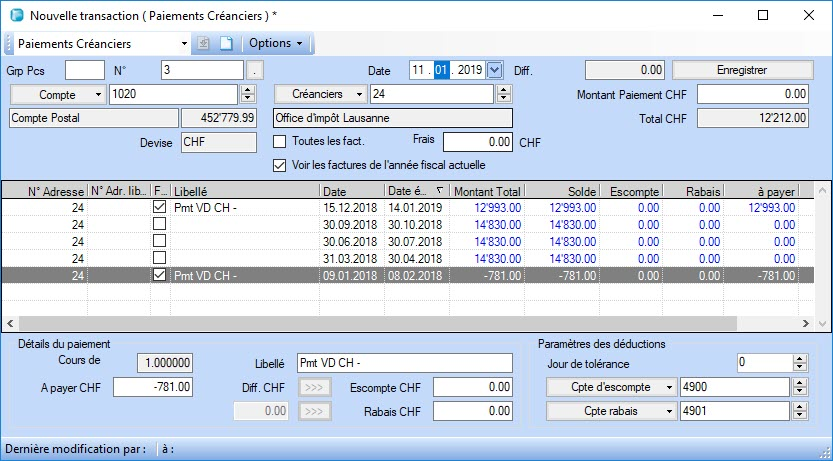The width and height of the screenshot is (833, 461).
Task: Click the small dot button next to N° field
Action: coord(256,70)
